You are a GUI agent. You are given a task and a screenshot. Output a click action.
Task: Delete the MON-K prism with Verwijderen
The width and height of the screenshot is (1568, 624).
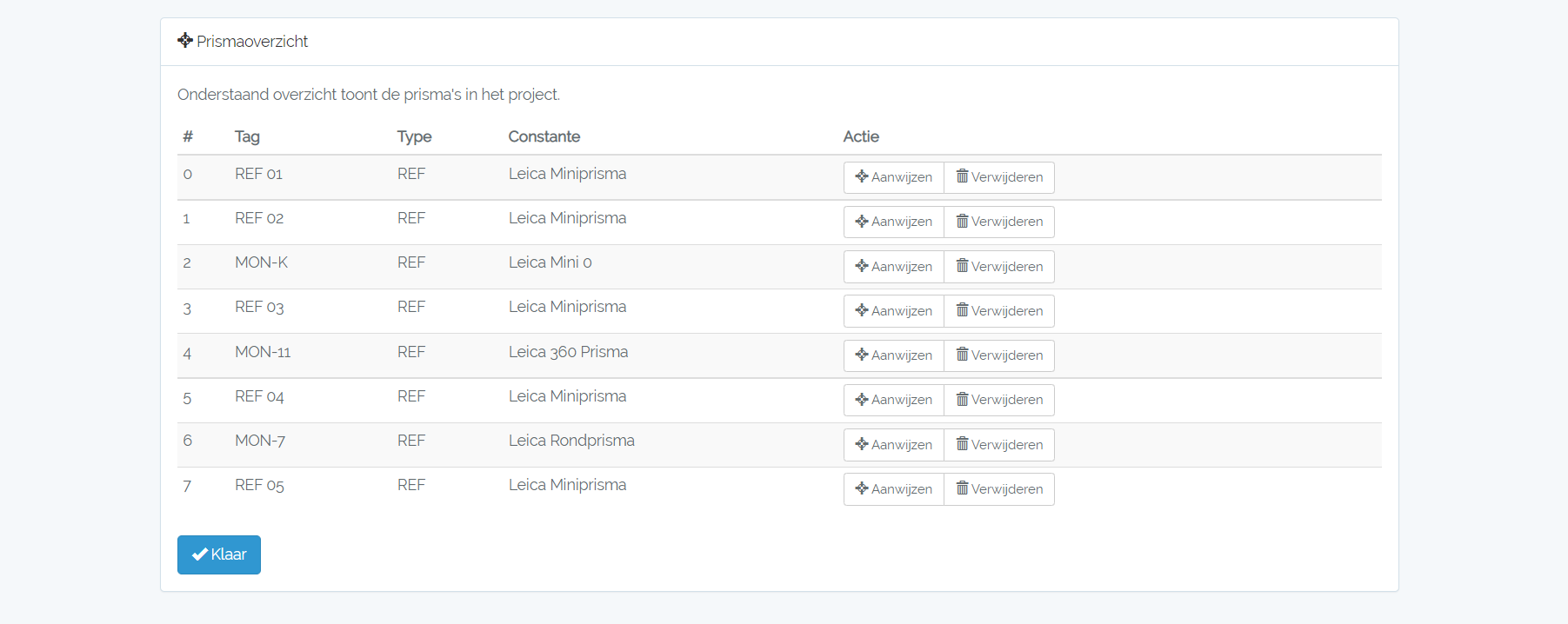999,267
